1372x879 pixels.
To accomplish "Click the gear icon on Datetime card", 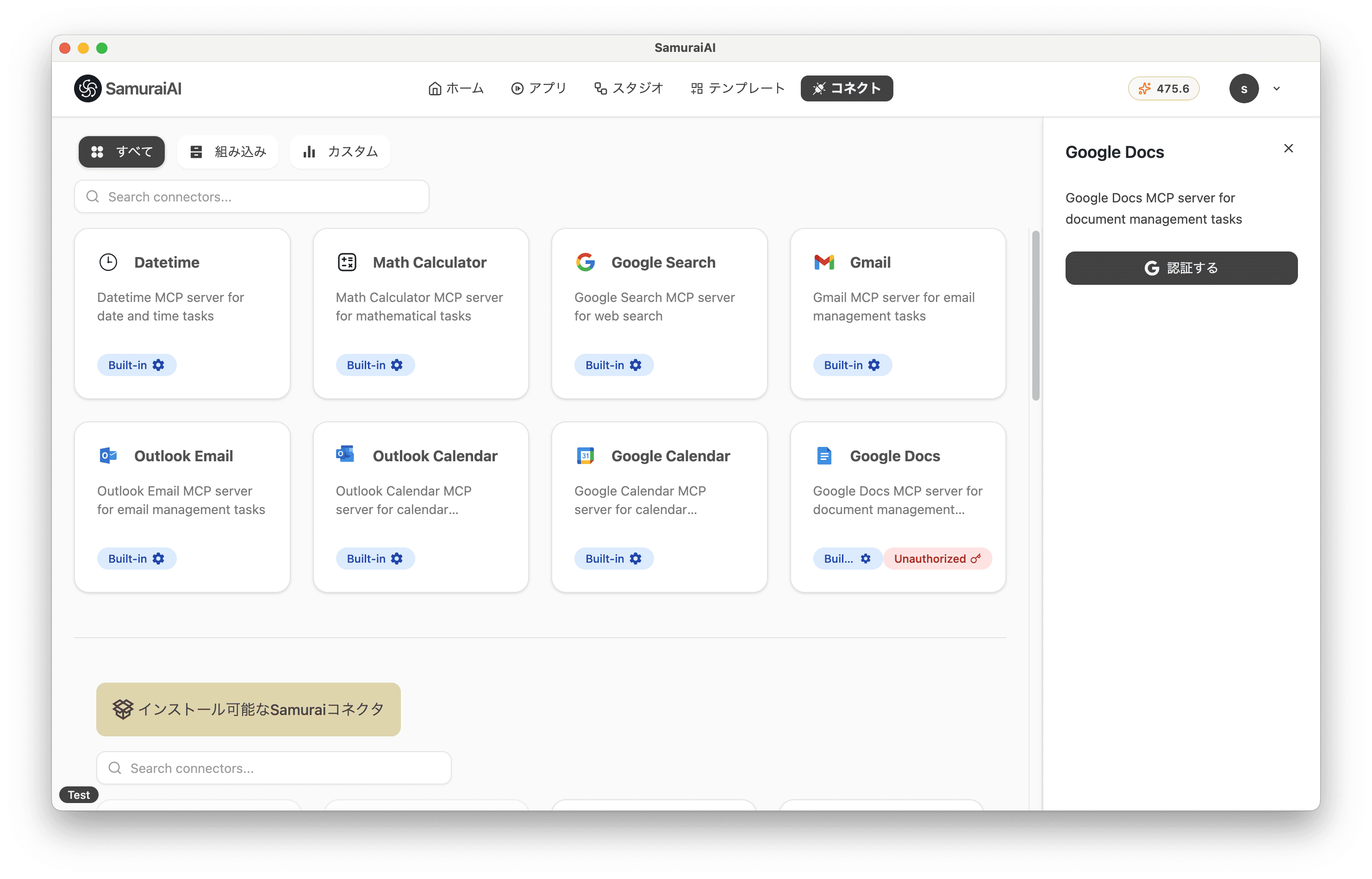I will pyautogui.click(x=159, y=365).
